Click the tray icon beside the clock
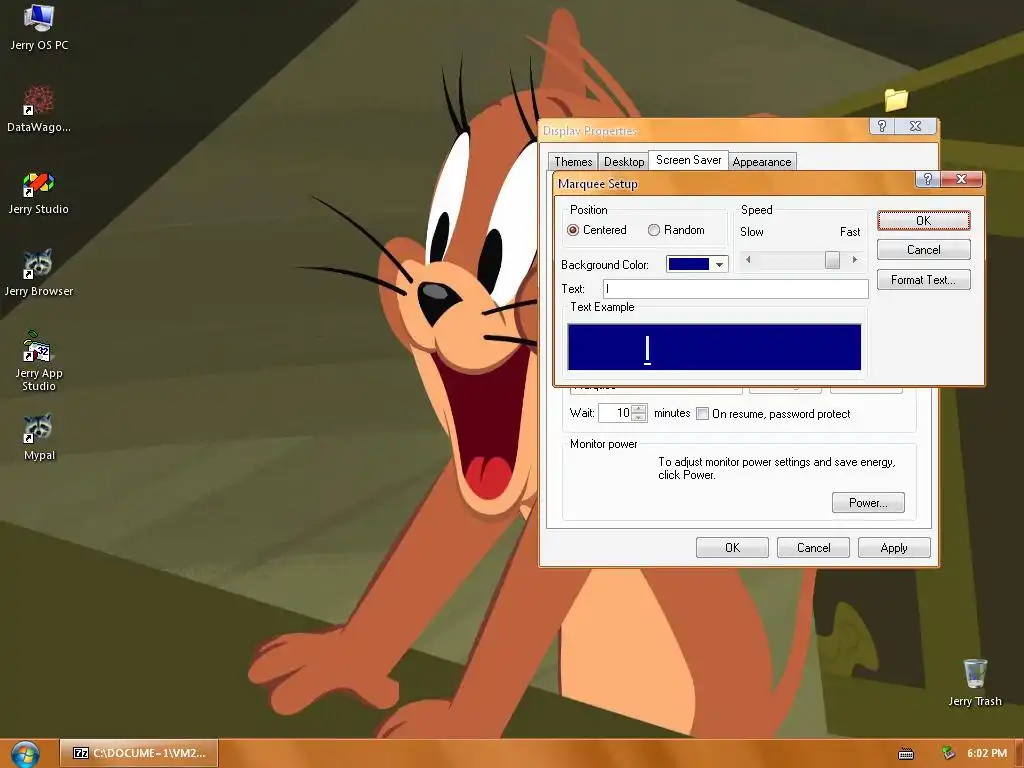The height and width of the screenshot is (768, 1024). click(948, 753)
